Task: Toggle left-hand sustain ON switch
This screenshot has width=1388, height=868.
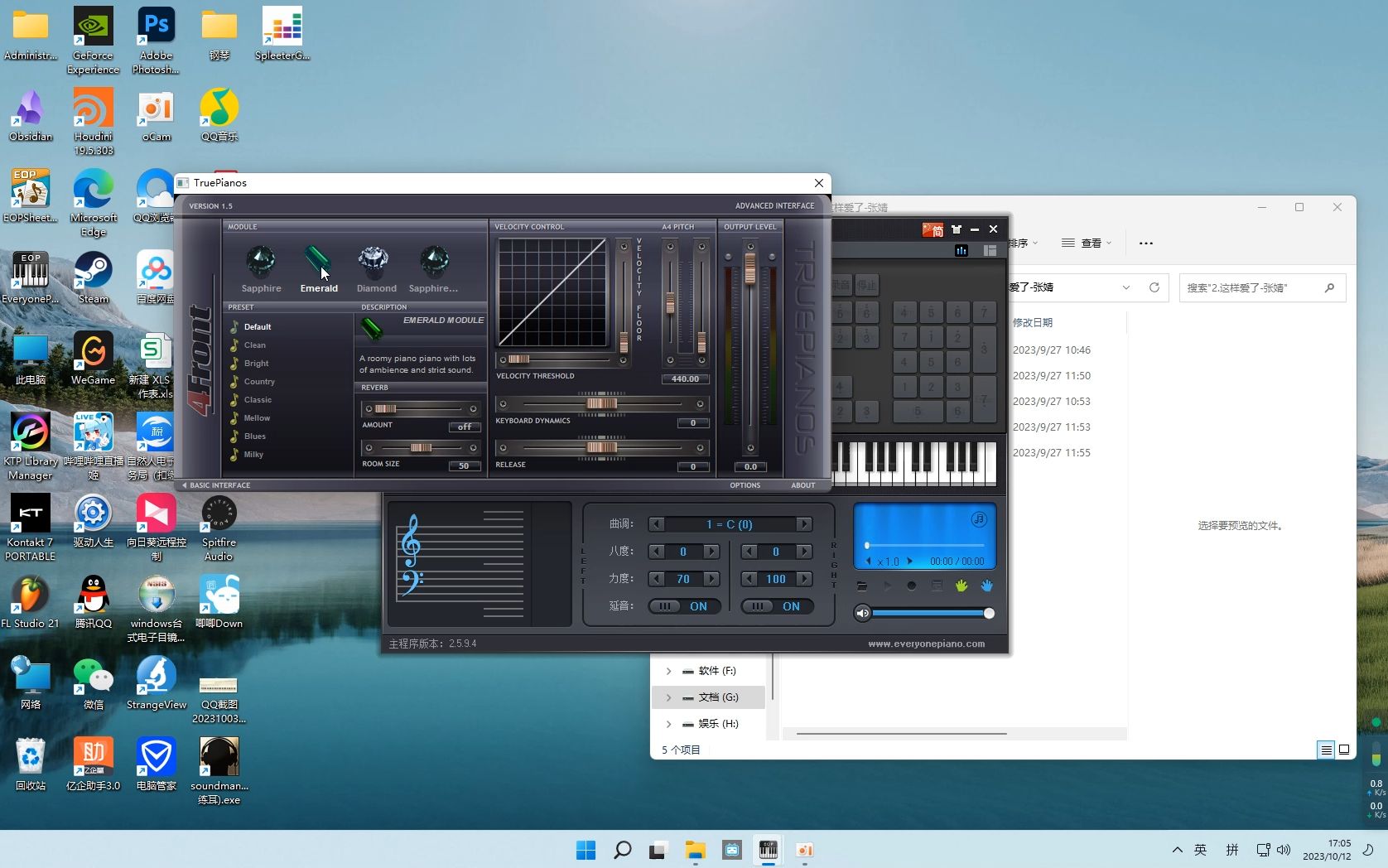Action: [684, 606]
